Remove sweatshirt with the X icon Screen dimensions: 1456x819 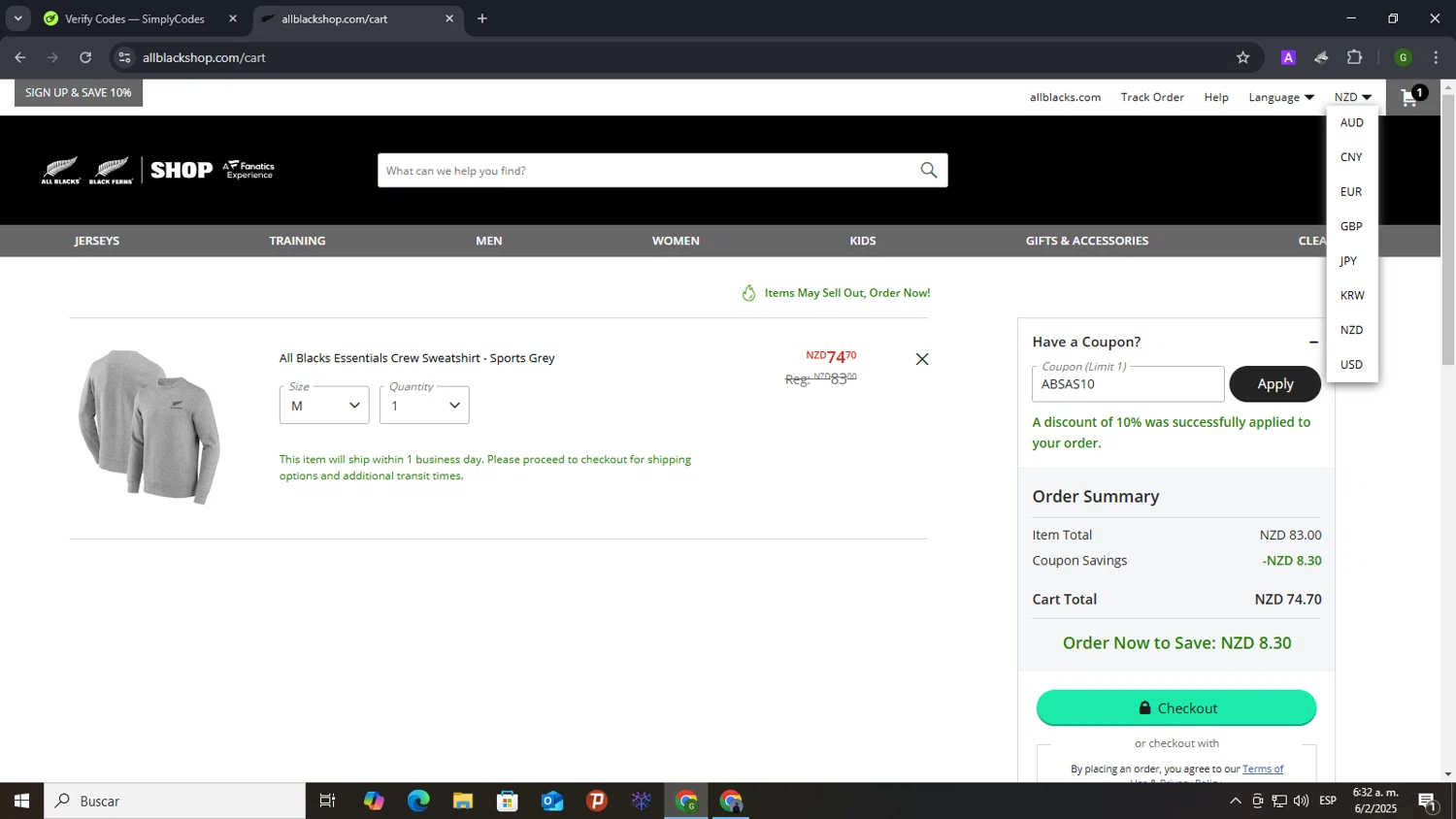922,359
